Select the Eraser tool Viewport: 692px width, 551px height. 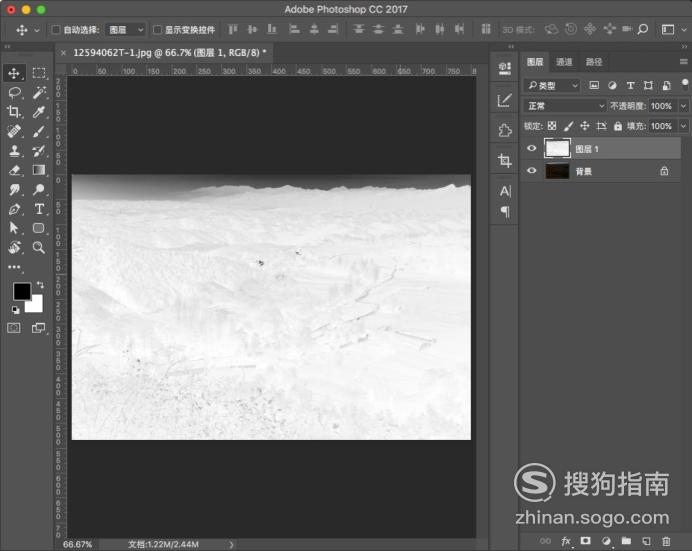pos(14,170)
